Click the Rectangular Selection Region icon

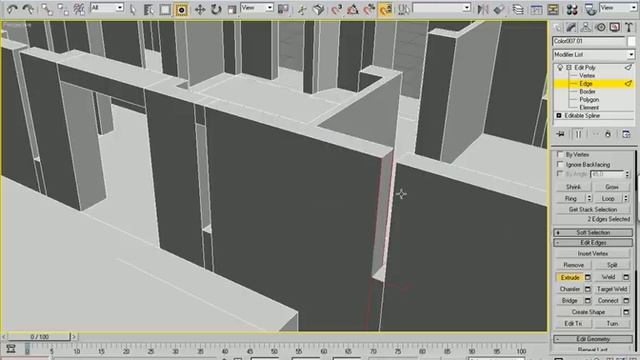[165, 9]
